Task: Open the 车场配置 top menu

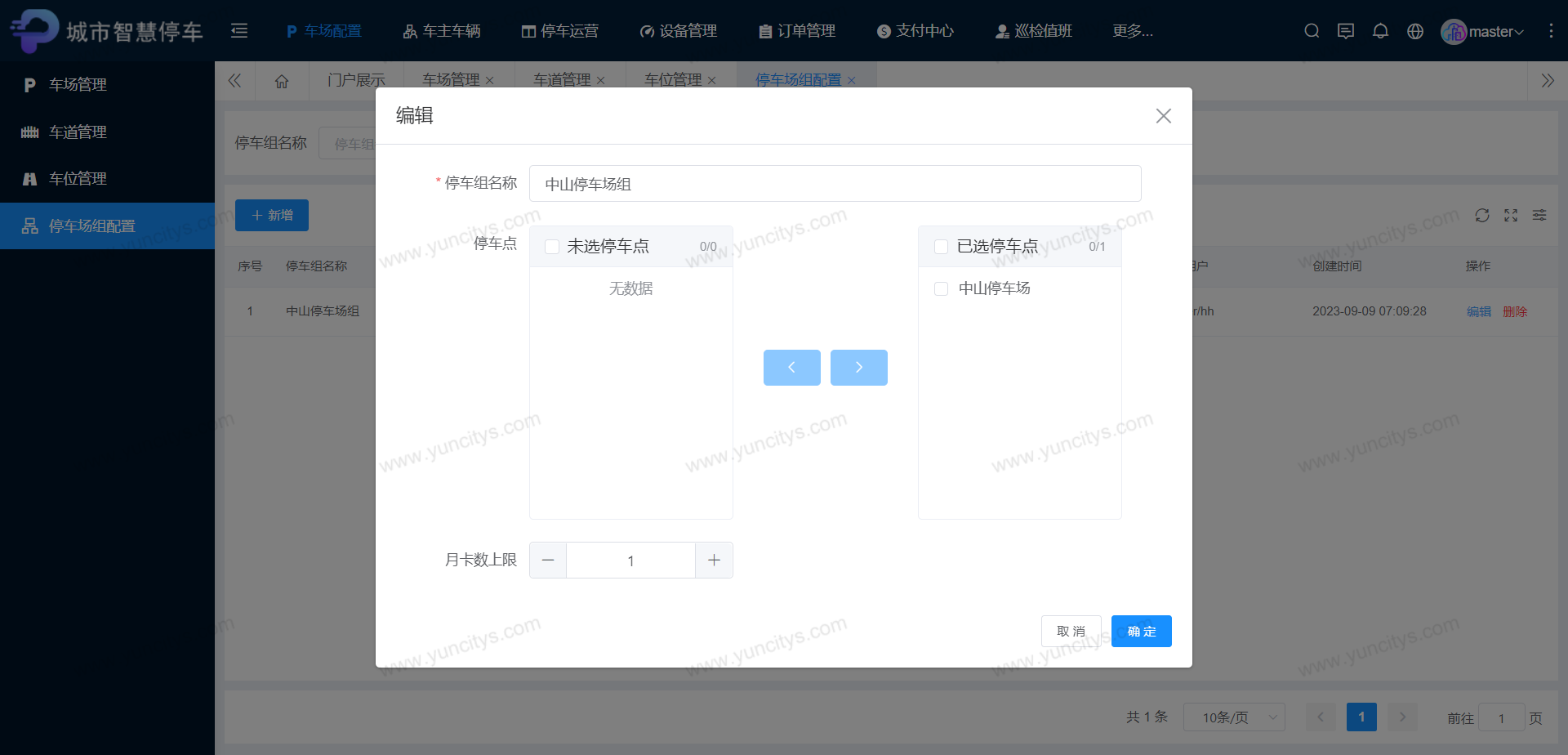Action: tap(324, 31)
